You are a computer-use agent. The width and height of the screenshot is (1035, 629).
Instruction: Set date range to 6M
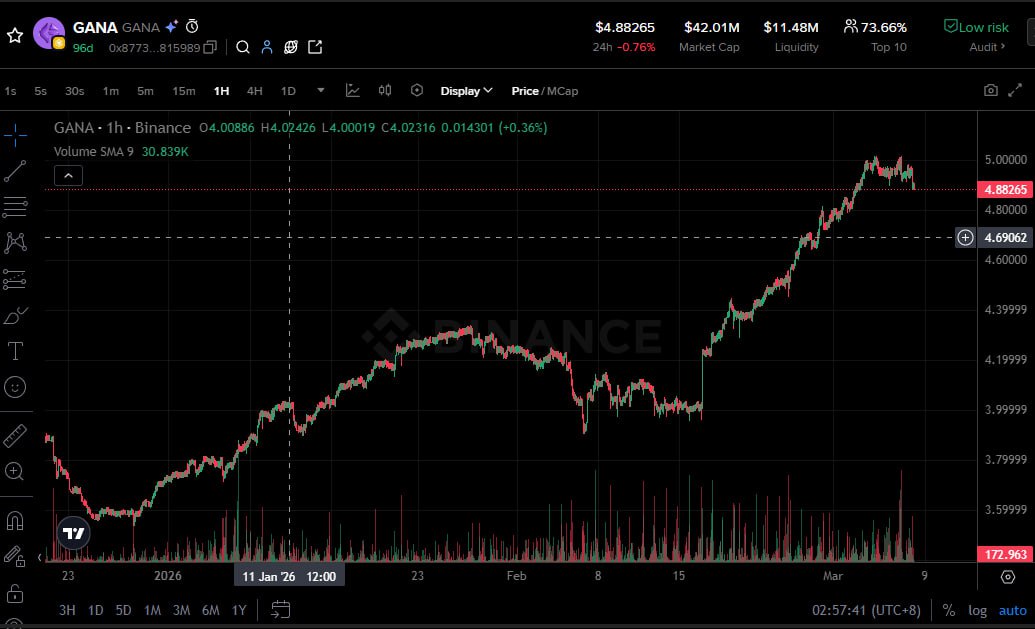tap(211, 610)
